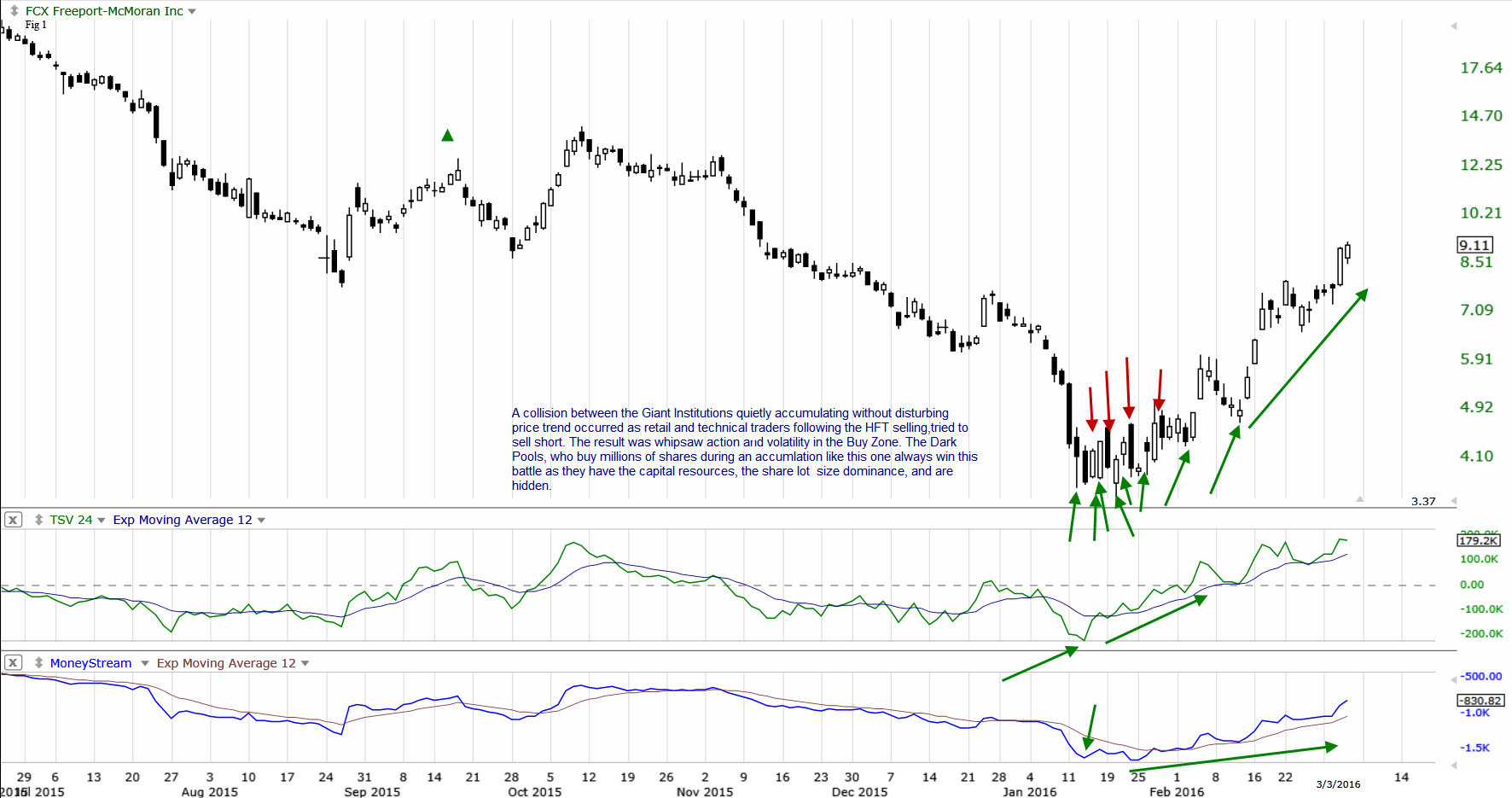This screenshot has width=1512, height=798.
Task: Expand the TSV 24 settings dropdown
Action: tap(102, 521)
